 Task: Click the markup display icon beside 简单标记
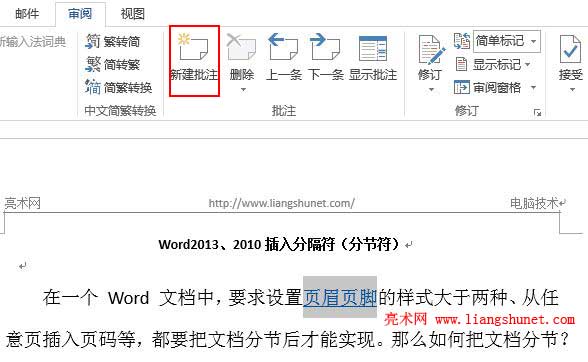(462, 41)
